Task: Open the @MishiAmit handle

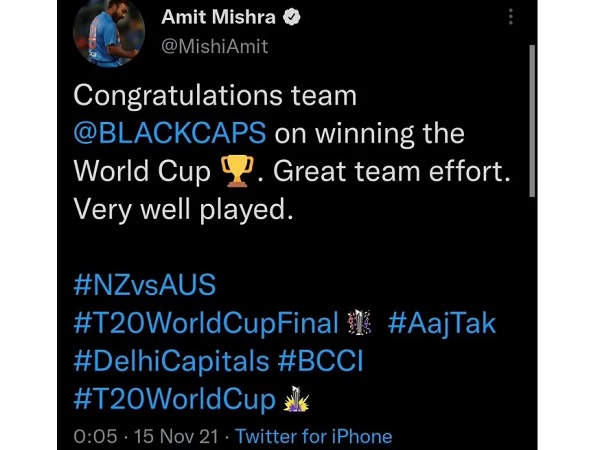Action: (x=215, y=47)
